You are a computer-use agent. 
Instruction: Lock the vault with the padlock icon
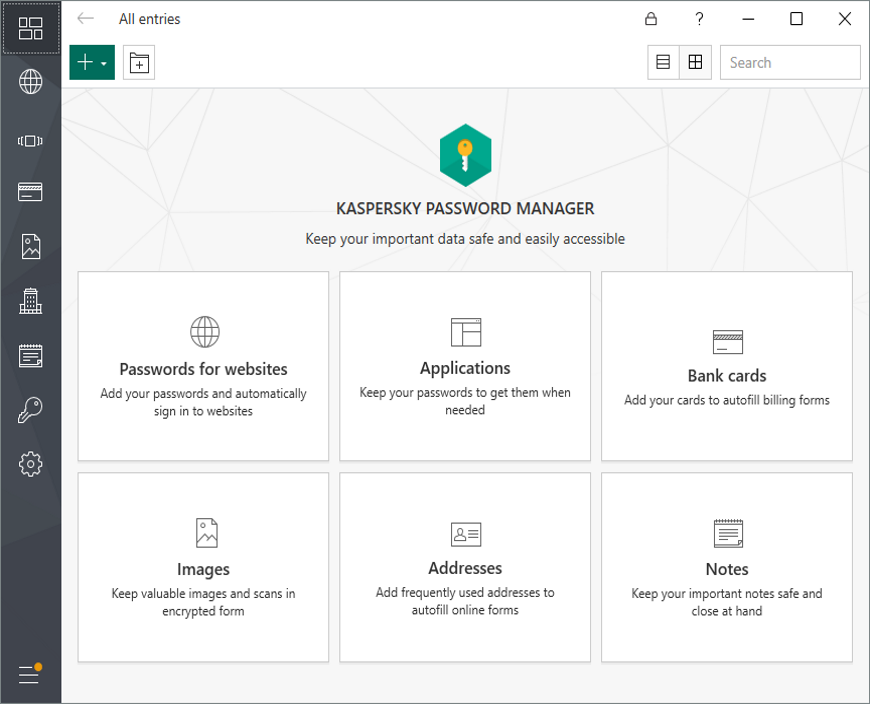tap(651, 19)
